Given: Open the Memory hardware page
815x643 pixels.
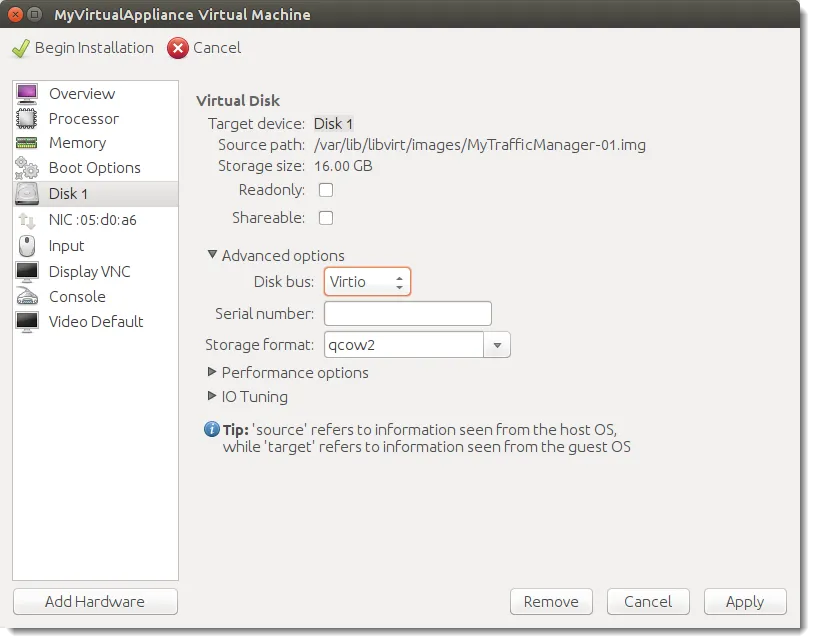Looking at the screenshot, I should tap(95, 143).
